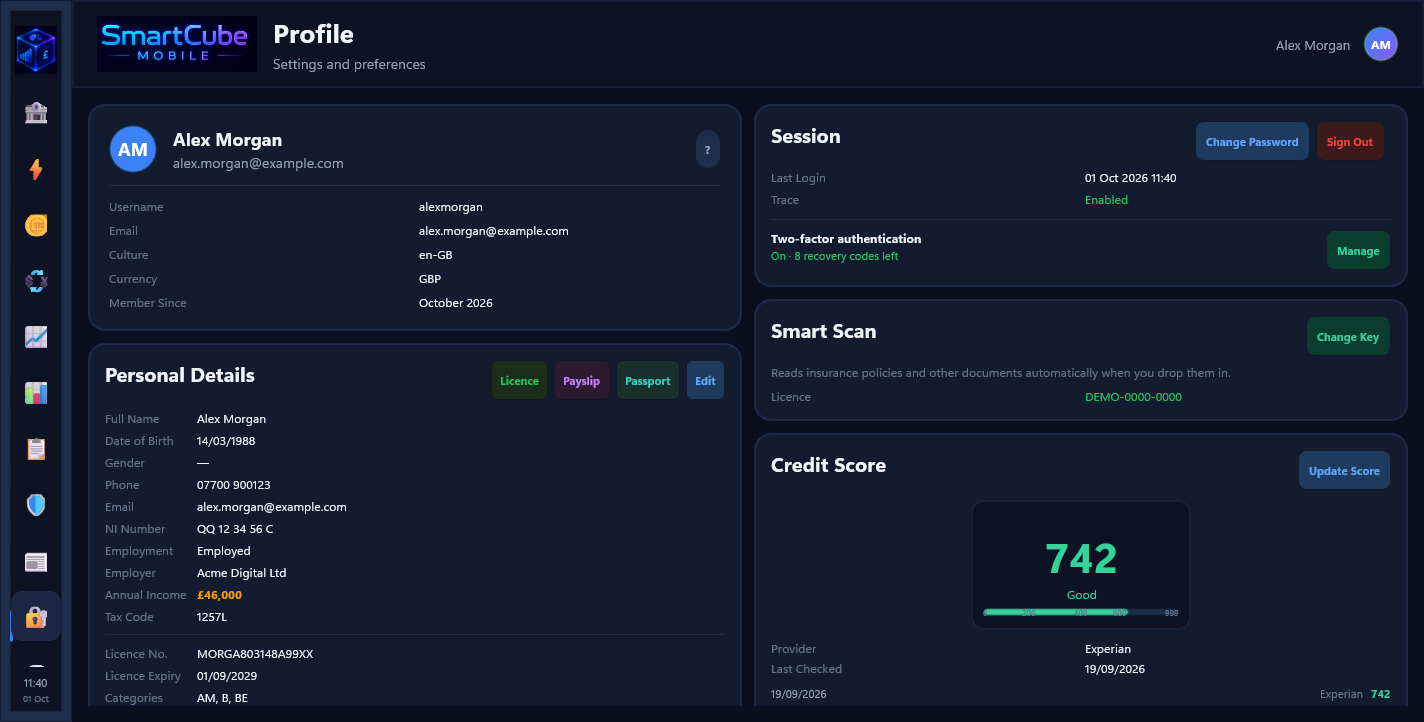Open the Payslip document button
The image size is (1424, 722).
(x=582, y=381)
